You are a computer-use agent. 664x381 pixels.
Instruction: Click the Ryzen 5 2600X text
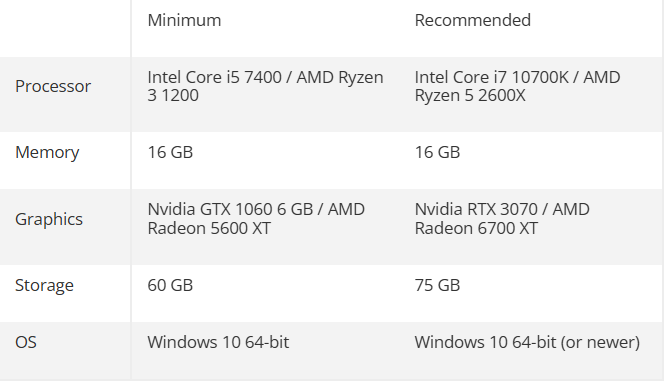tap(470, 96)
